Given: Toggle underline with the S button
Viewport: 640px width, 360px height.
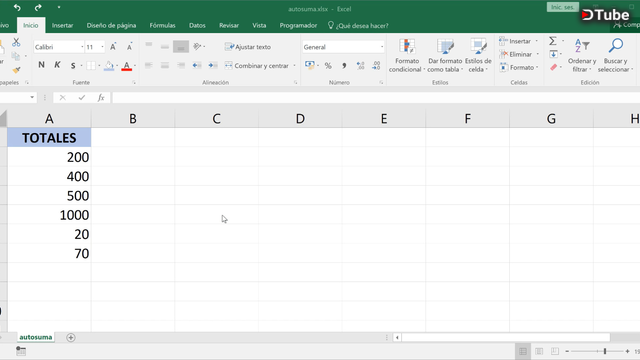Looking at the screenshot, I should pos(73,65).
